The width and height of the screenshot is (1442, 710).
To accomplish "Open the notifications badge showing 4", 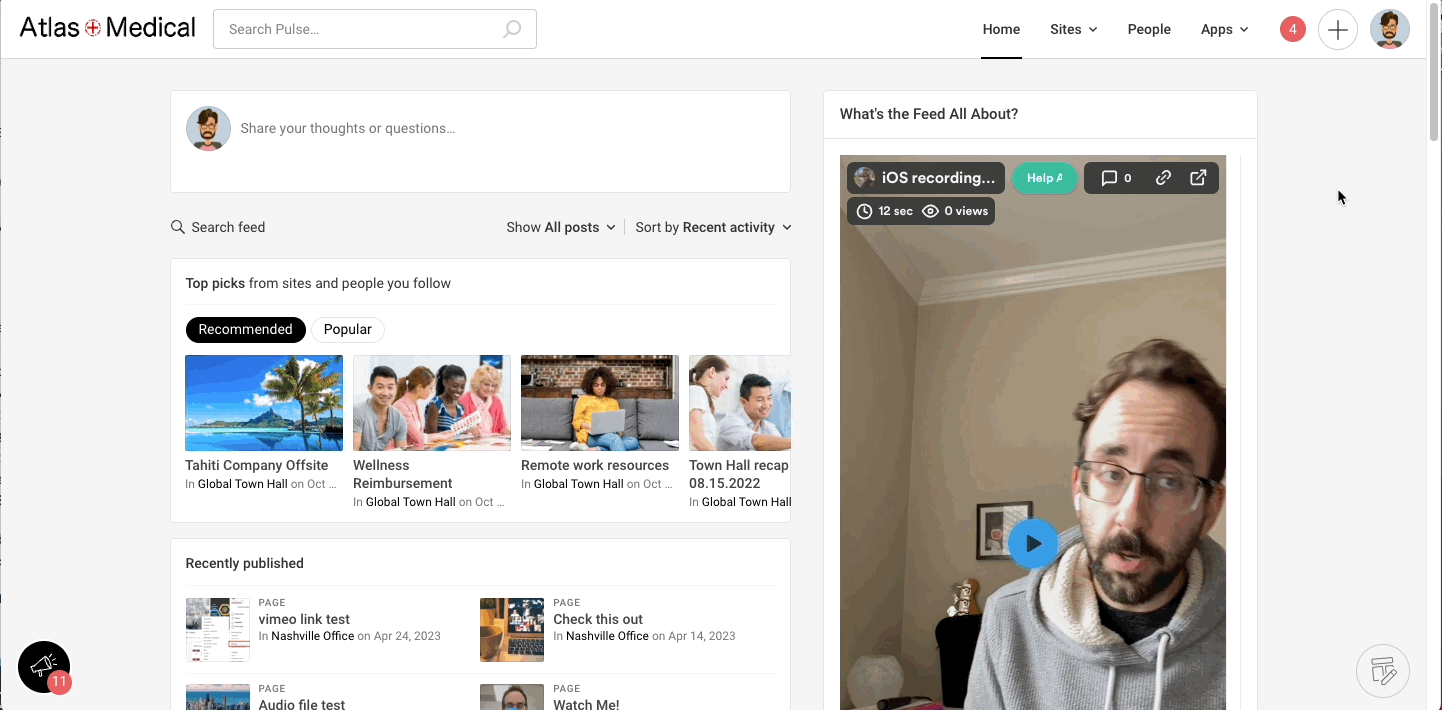I will [1292, 29].
